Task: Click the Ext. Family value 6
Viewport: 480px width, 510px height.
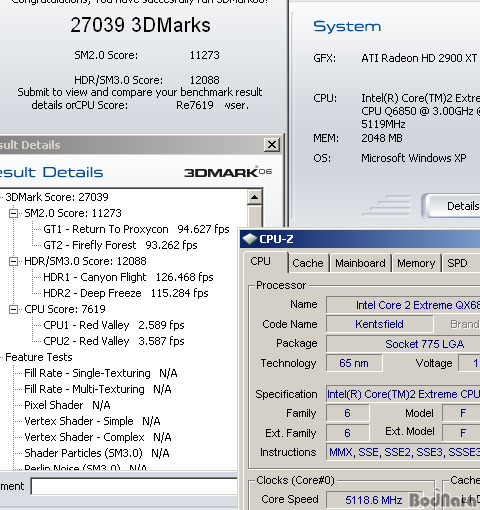Action: pos(347,433)
